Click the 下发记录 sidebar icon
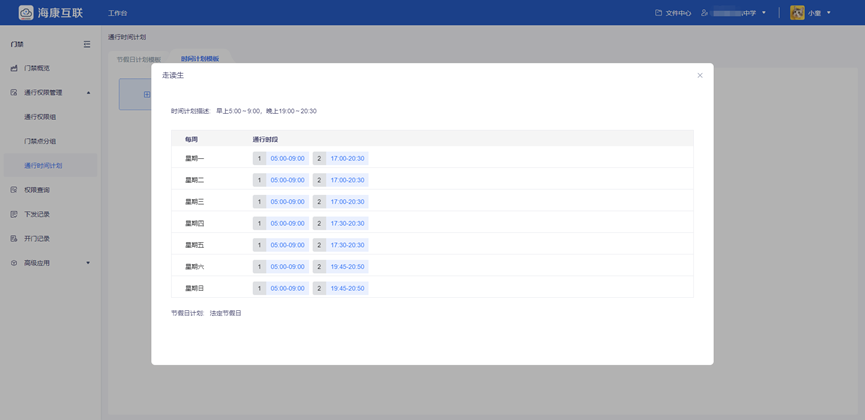 click(x=14, y=214)
